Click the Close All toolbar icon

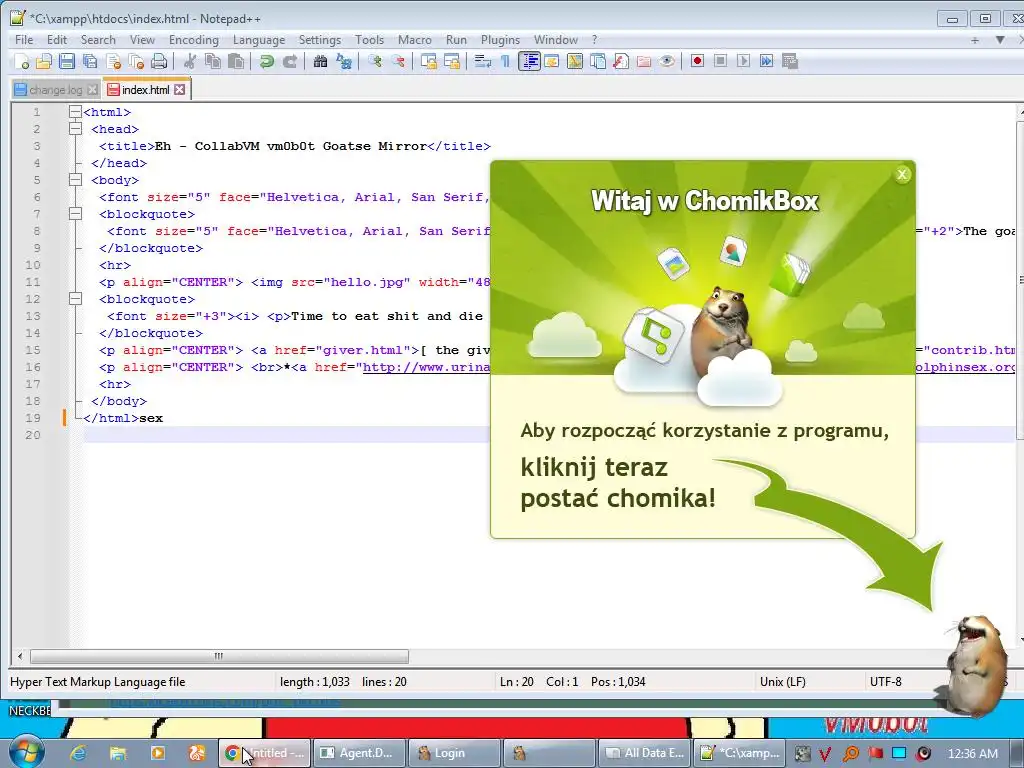[x=136, y=61]
